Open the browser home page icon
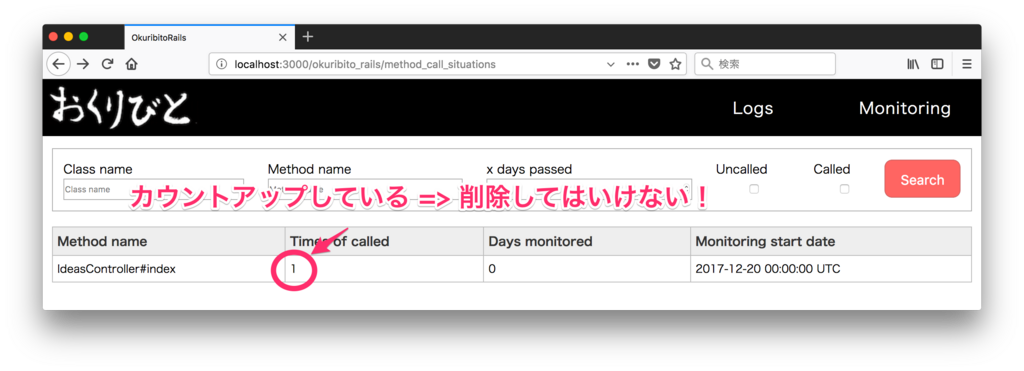The height and width of the screenshot is (371, 1024). [x=131, y=64]
